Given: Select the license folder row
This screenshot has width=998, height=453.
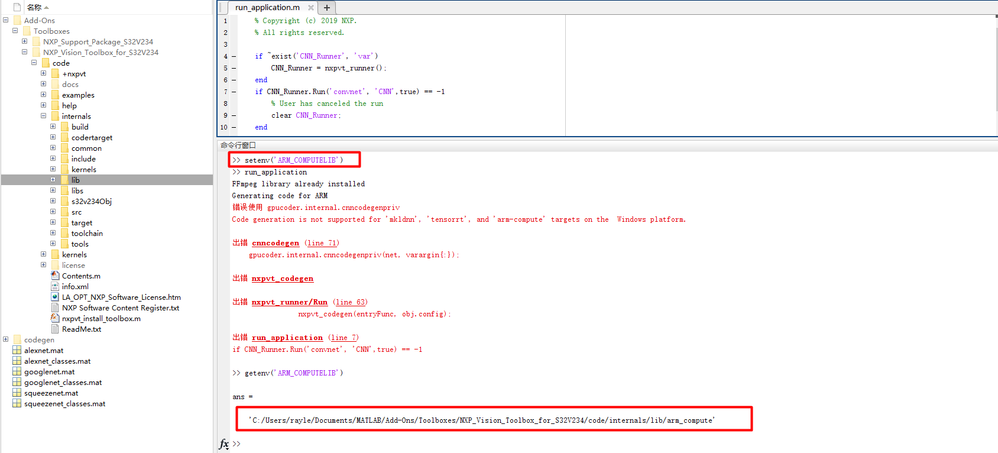Looking at the screenshot, I should click(x=106, y=265).
